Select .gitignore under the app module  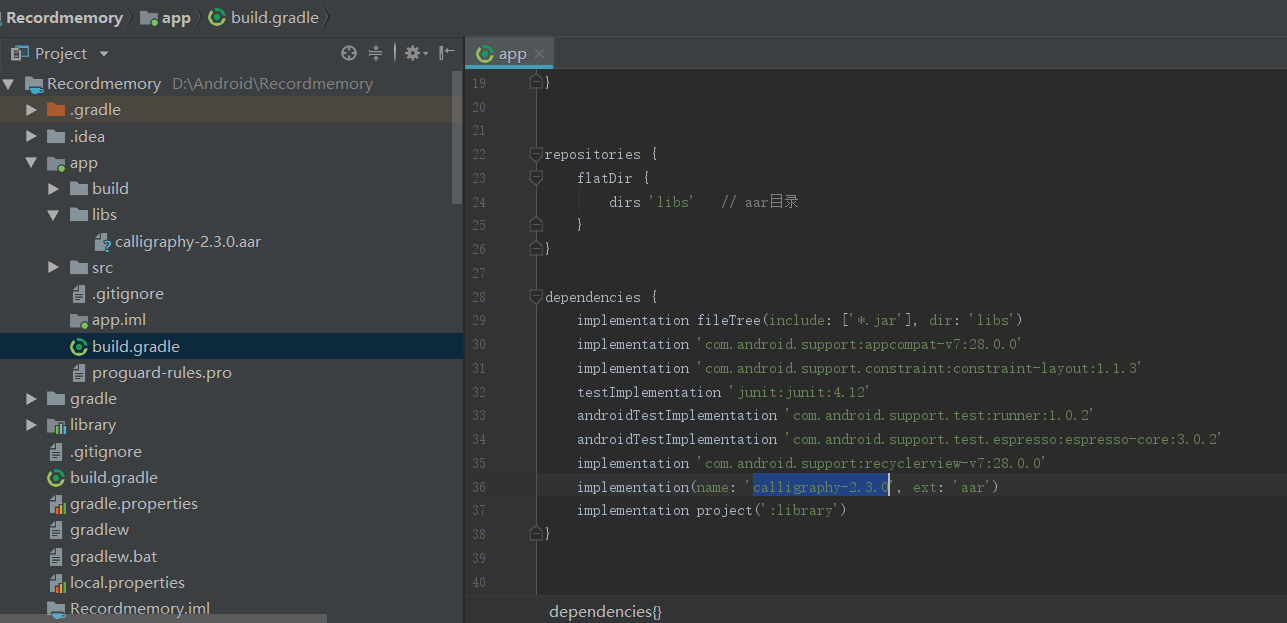point(128,294)
